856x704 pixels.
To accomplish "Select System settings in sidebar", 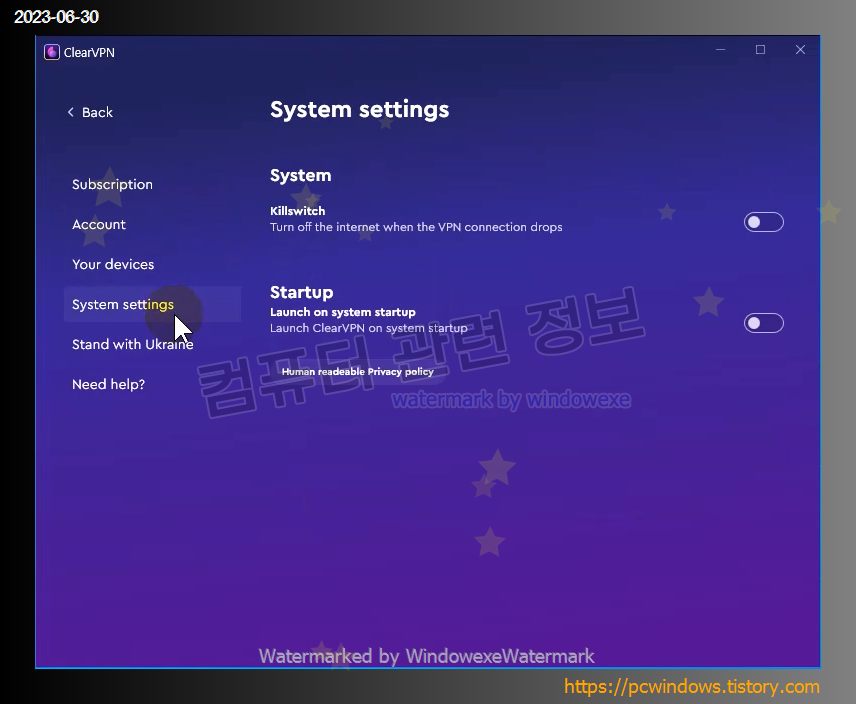I will click(152, 304).
